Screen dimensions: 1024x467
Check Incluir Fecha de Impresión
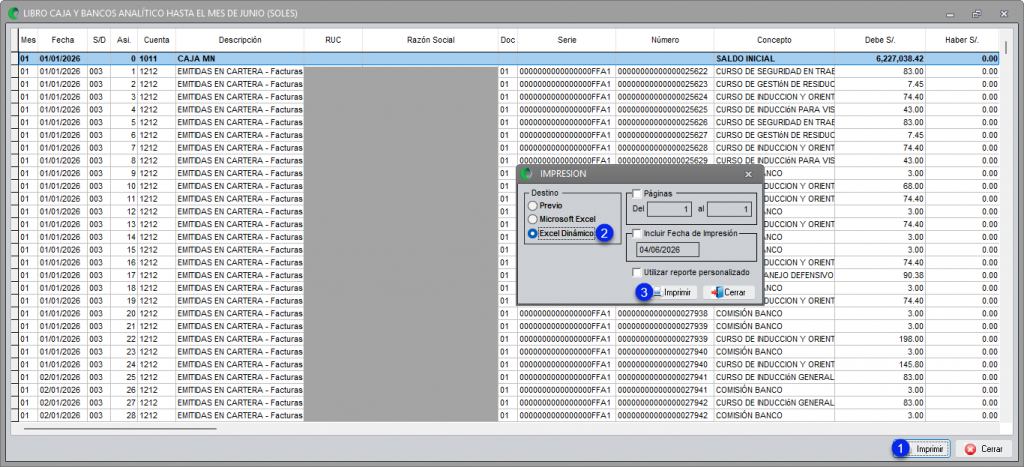637,233
